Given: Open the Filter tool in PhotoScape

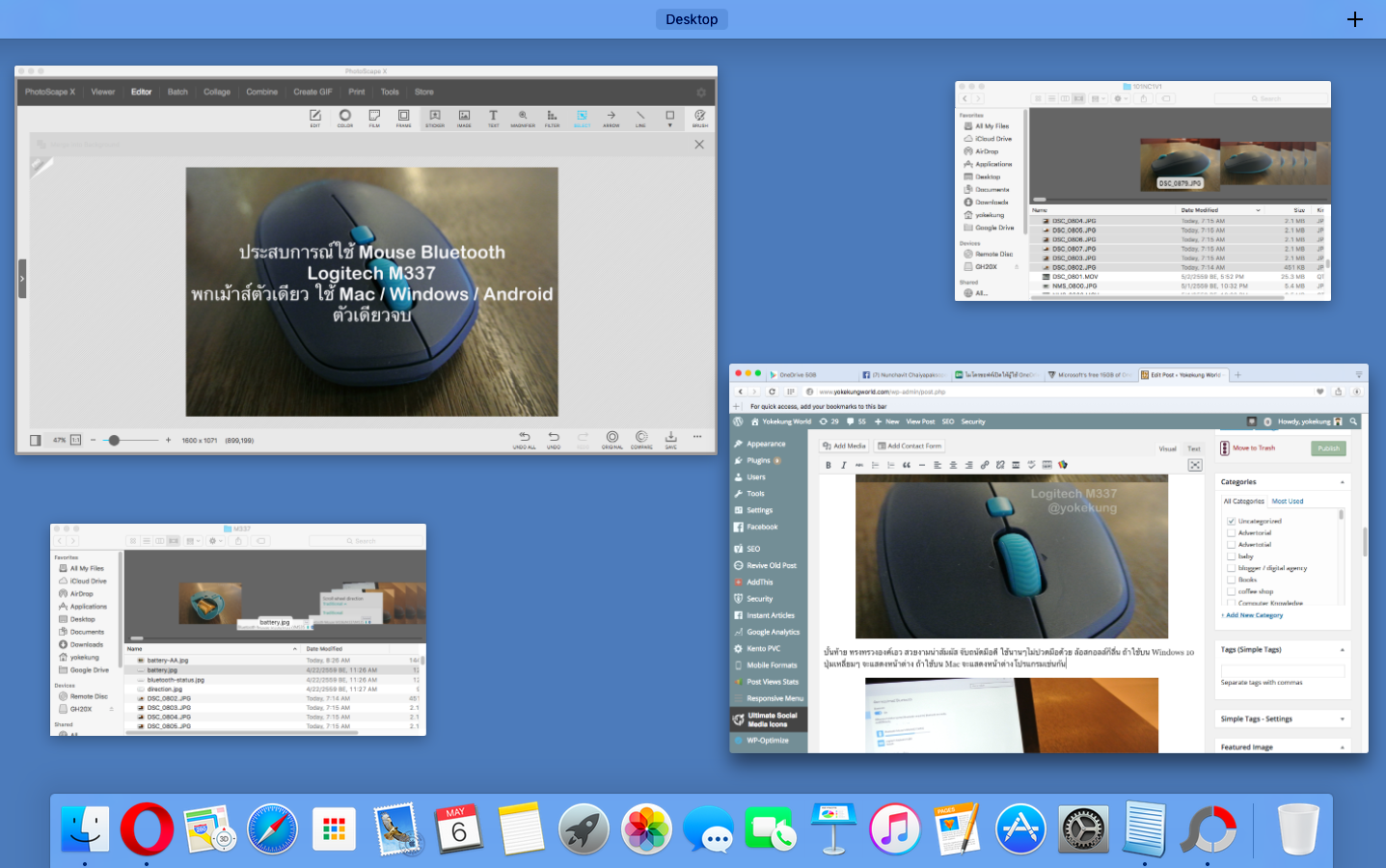Looking at the screenshot, I should coord(552,118).
